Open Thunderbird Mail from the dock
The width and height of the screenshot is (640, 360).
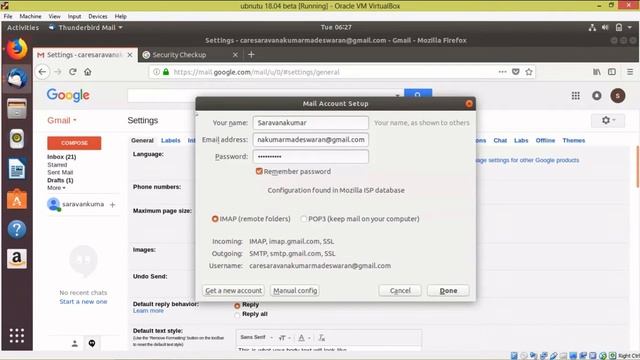tap(17, 79)
